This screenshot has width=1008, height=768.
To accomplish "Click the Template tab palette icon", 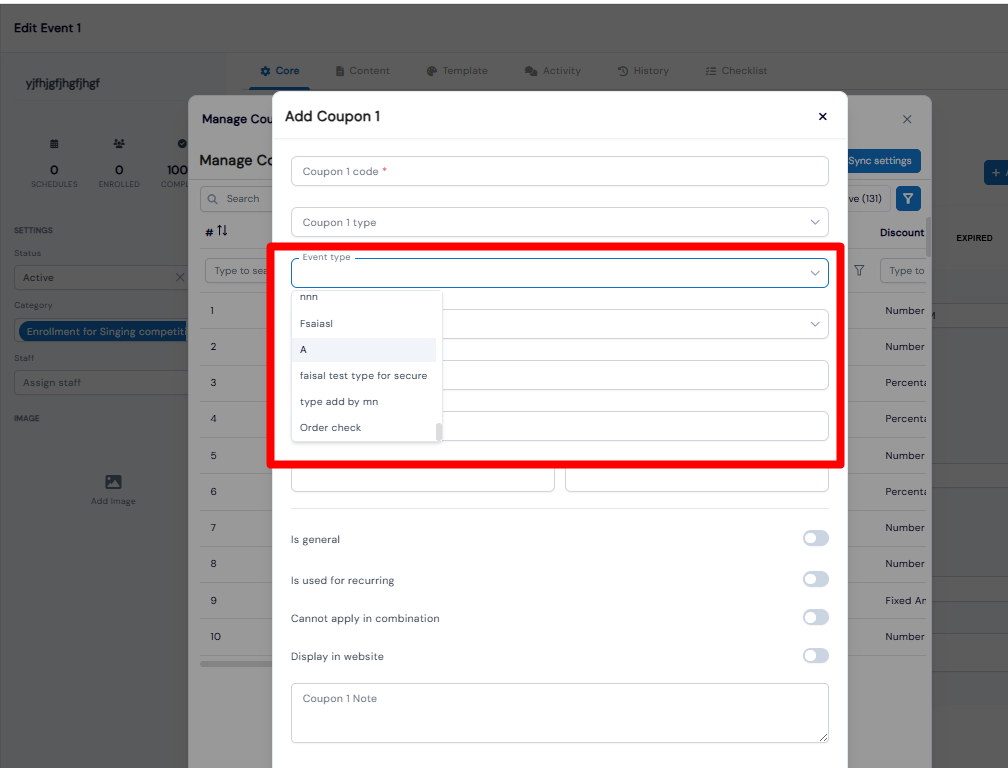I will 431,71.
